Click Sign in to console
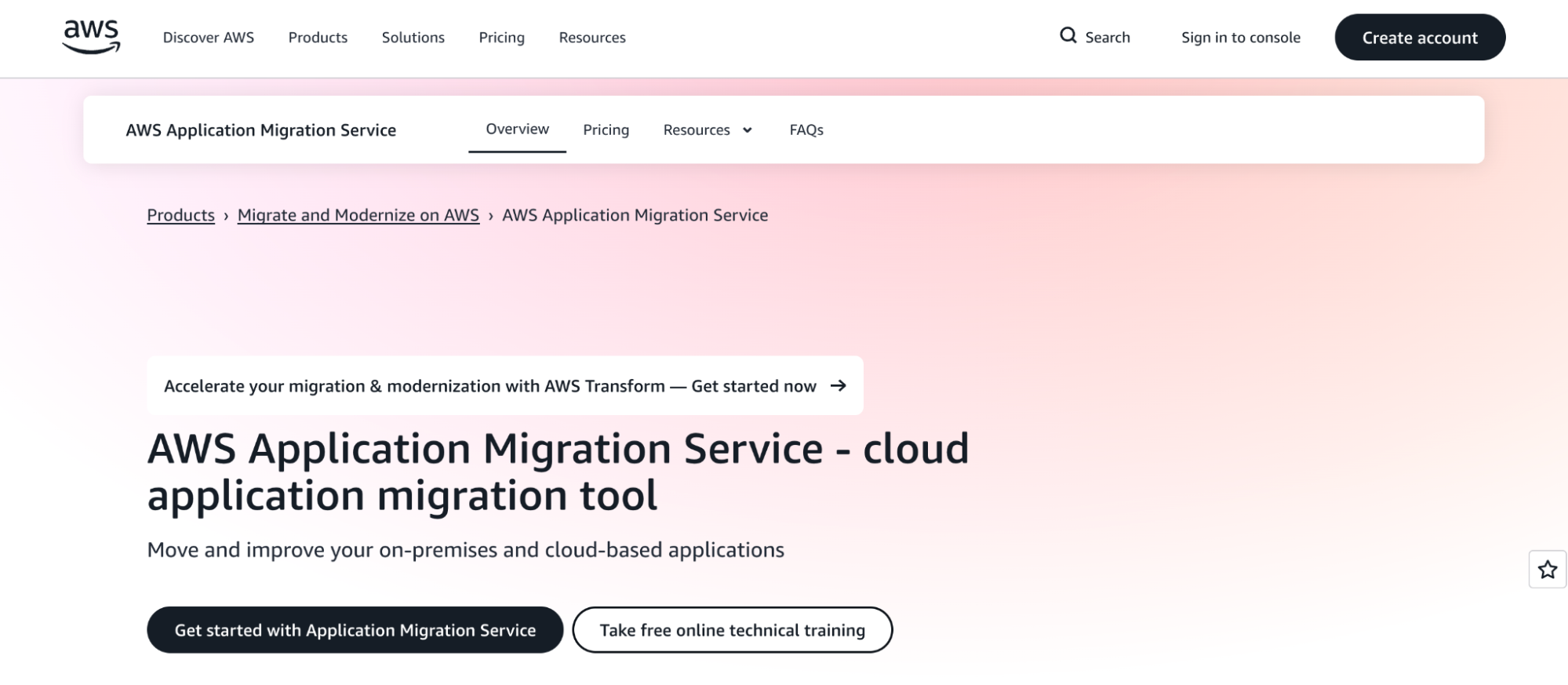This screenshot has height=685, width=1568. pos(1240,38)
